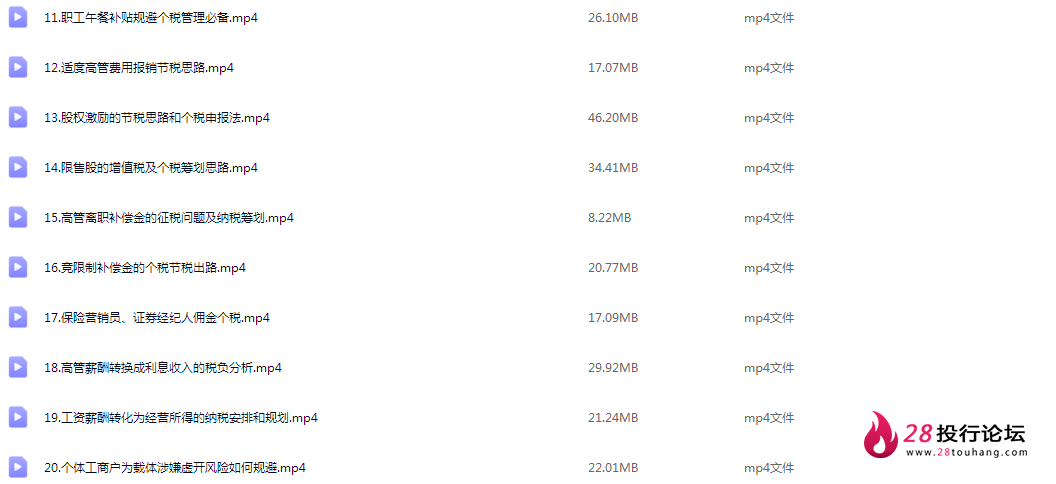Click play icon next to 15.高管离职补偿金

[x=18, y=217]
